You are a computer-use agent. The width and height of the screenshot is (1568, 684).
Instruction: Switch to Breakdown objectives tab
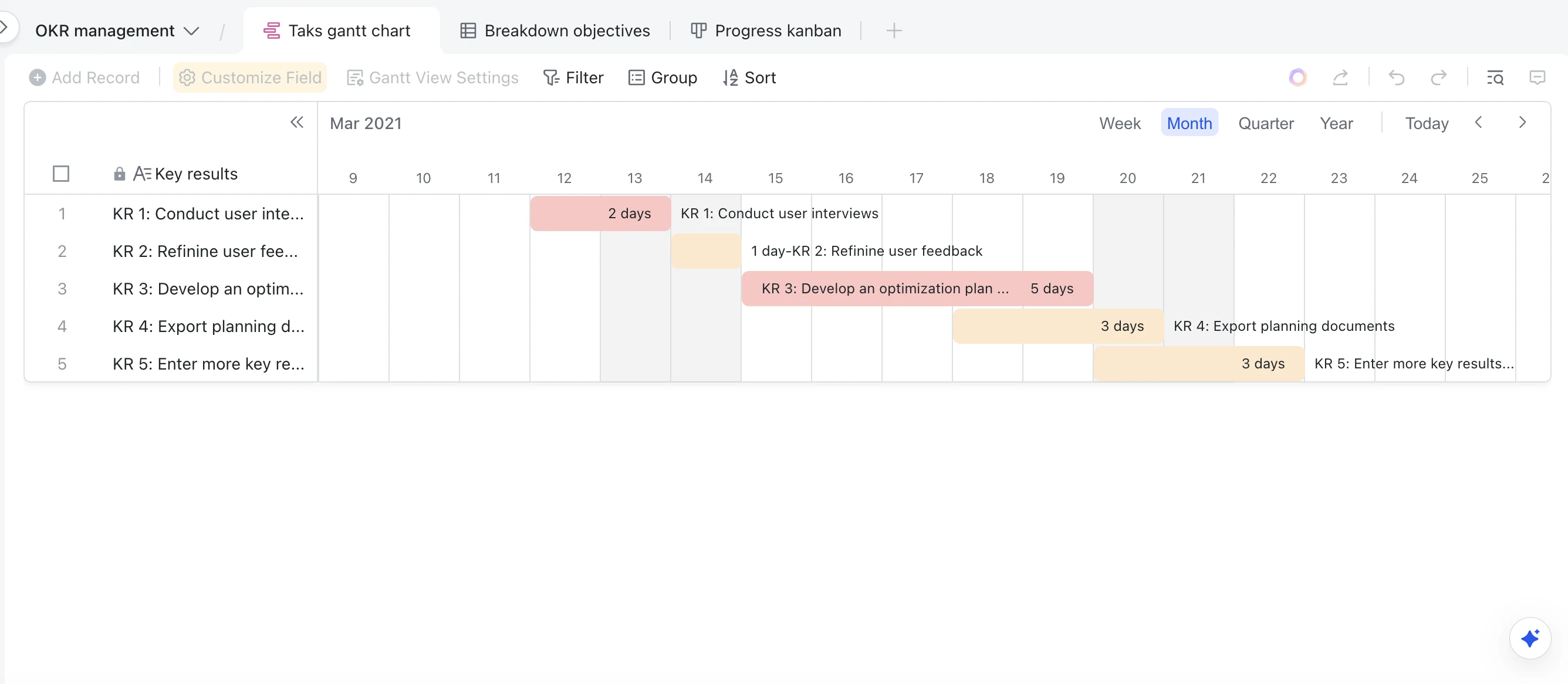point(555,31)
